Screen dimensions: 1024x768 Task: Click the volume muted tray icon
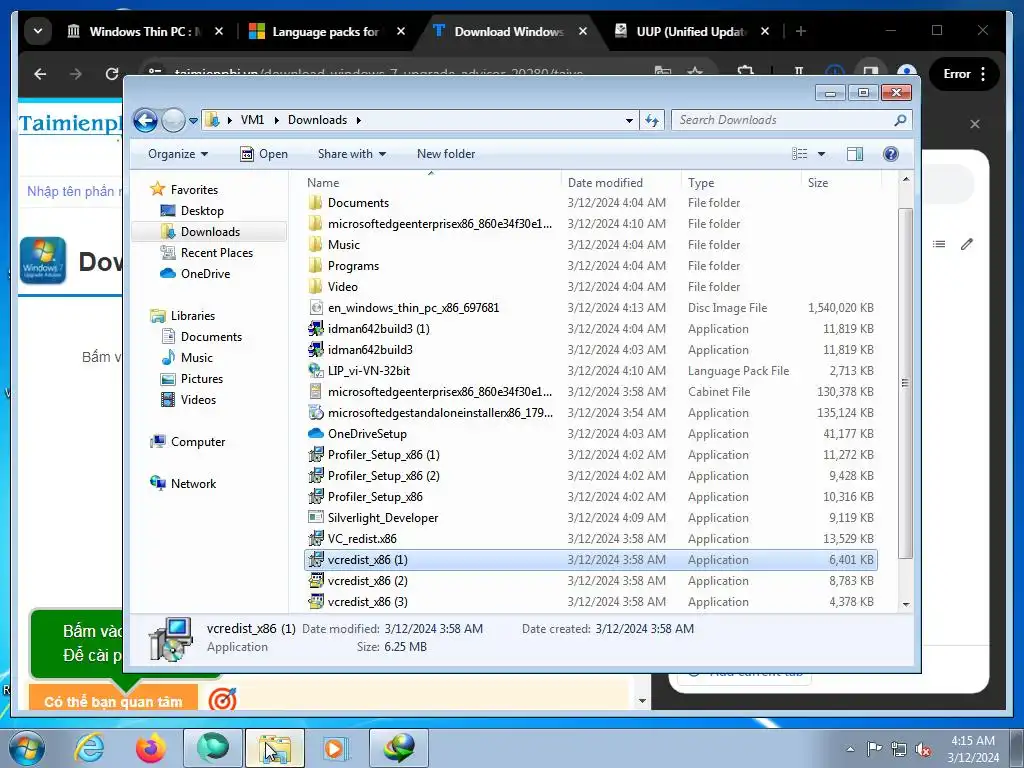tap(923, 750)
